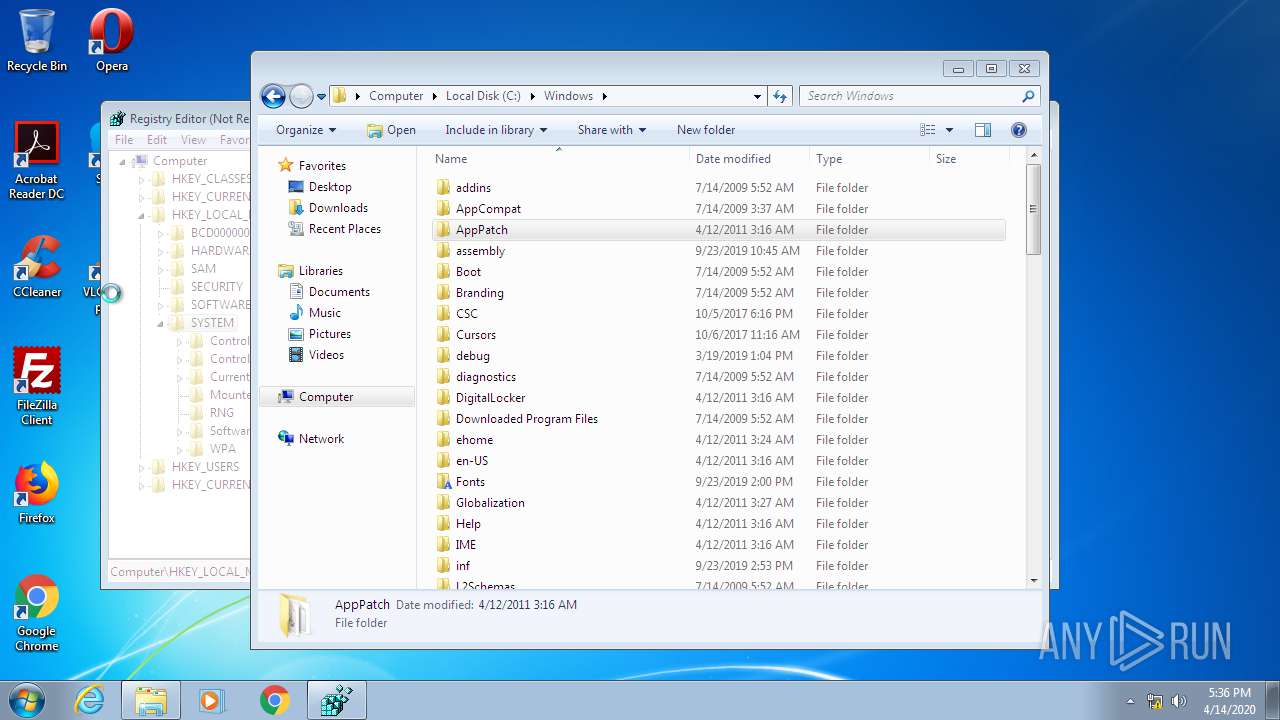Select the Boot folder icon
This screenshot has height=720, width=1280.
point(444,272)
